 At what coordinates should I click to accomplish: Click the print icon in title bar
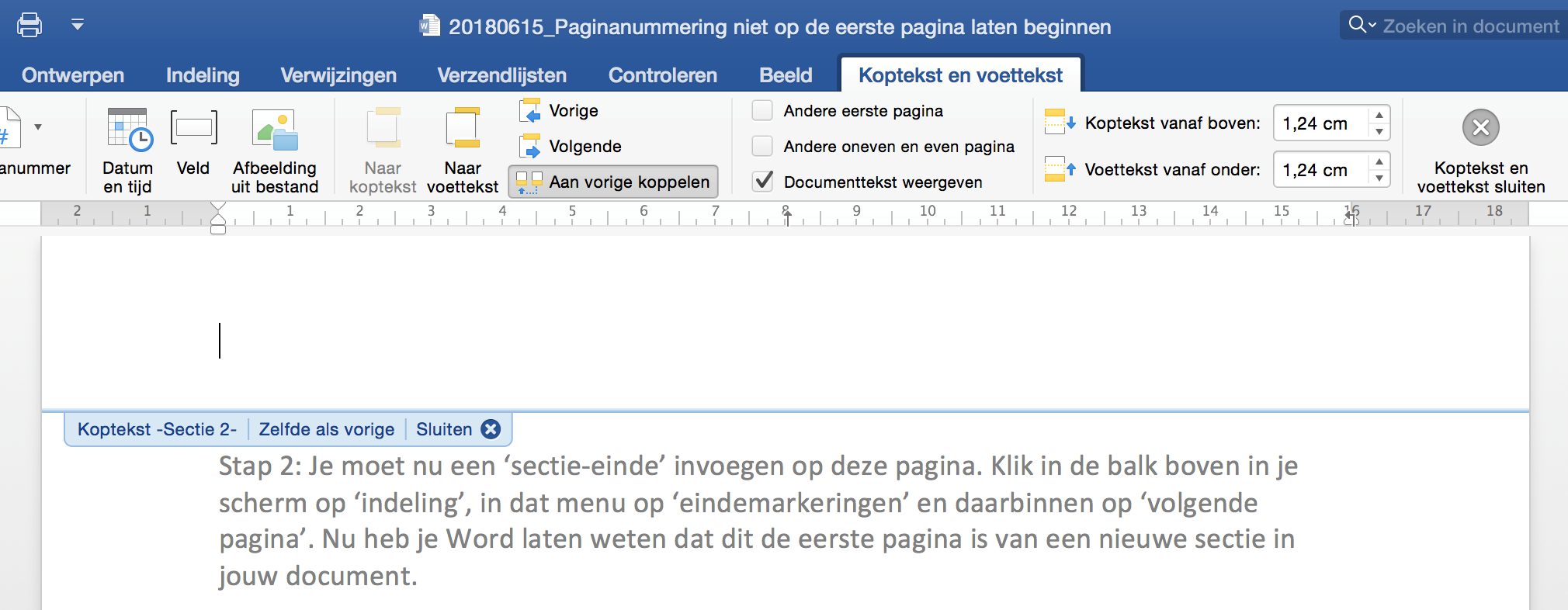(29, 25)
